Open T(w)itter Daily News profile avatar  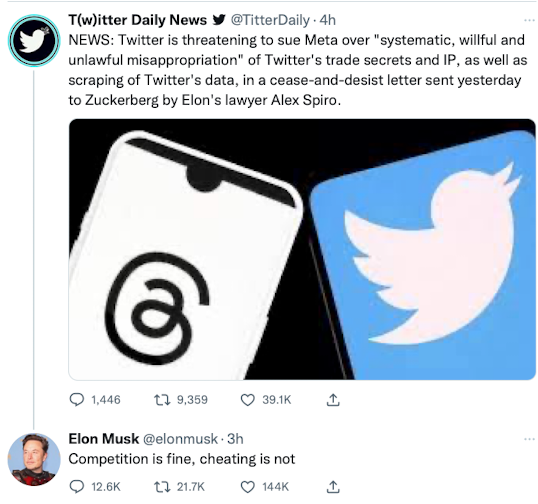[x=34, y=40]
